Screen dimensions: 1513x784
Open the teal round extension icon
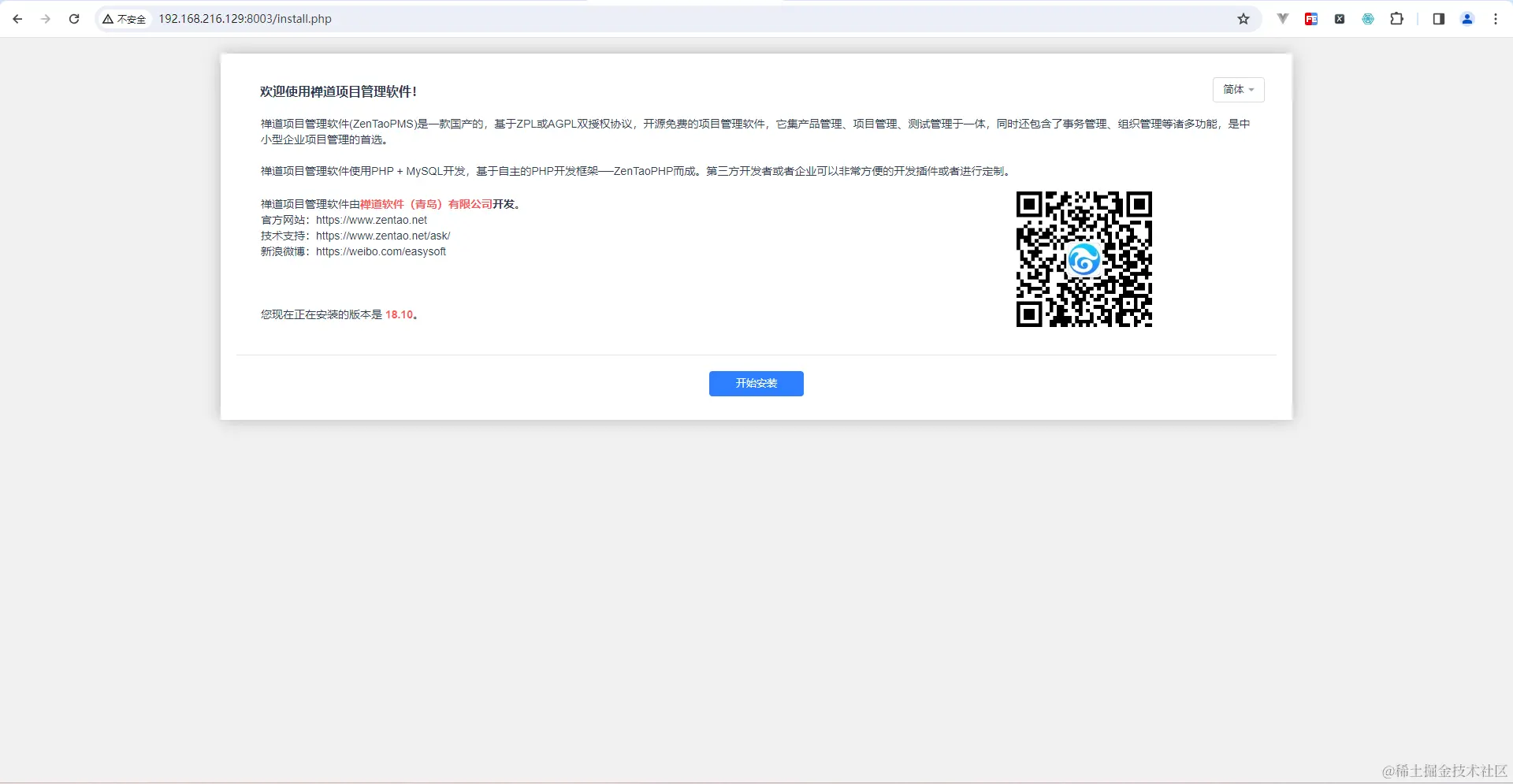(1368, 19)
